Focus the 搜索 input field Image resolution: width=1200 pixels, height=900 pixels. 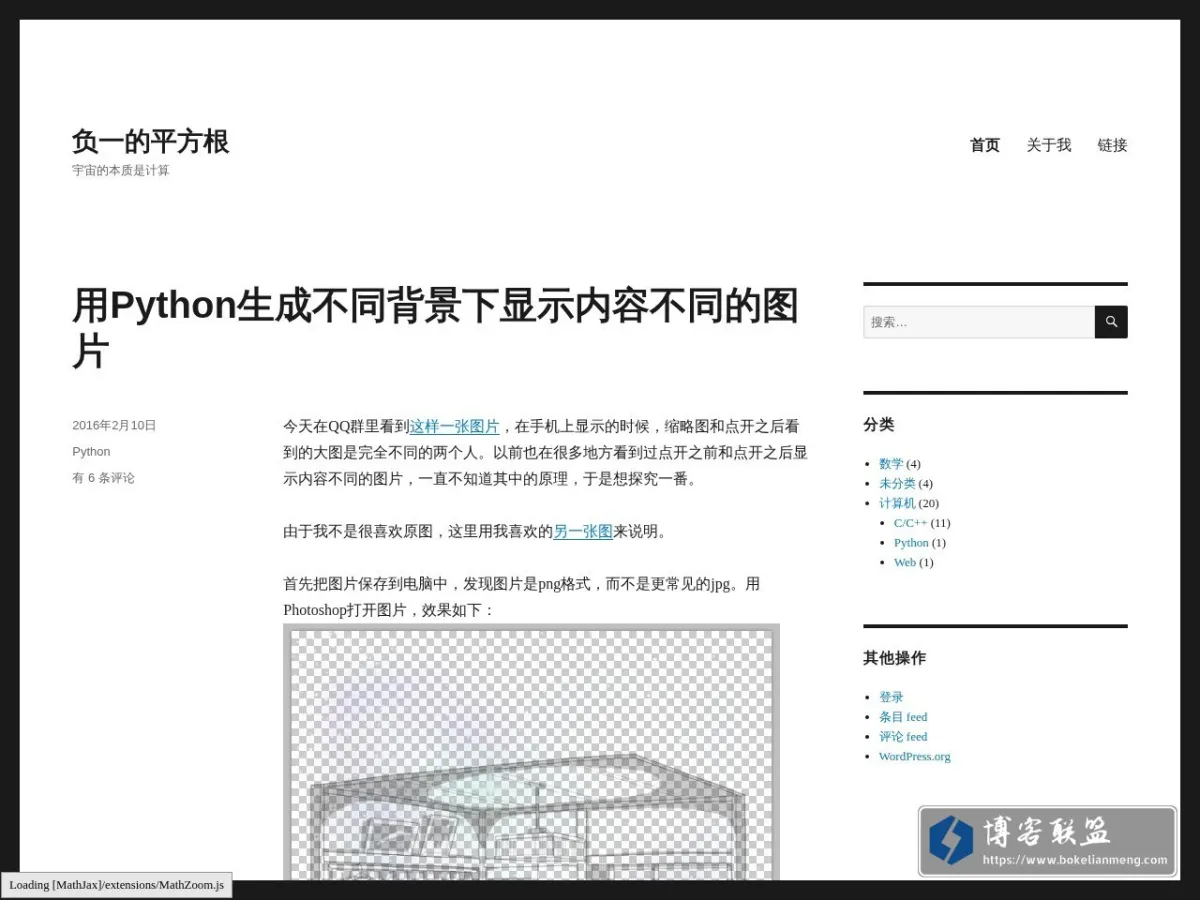click(979, 322)
